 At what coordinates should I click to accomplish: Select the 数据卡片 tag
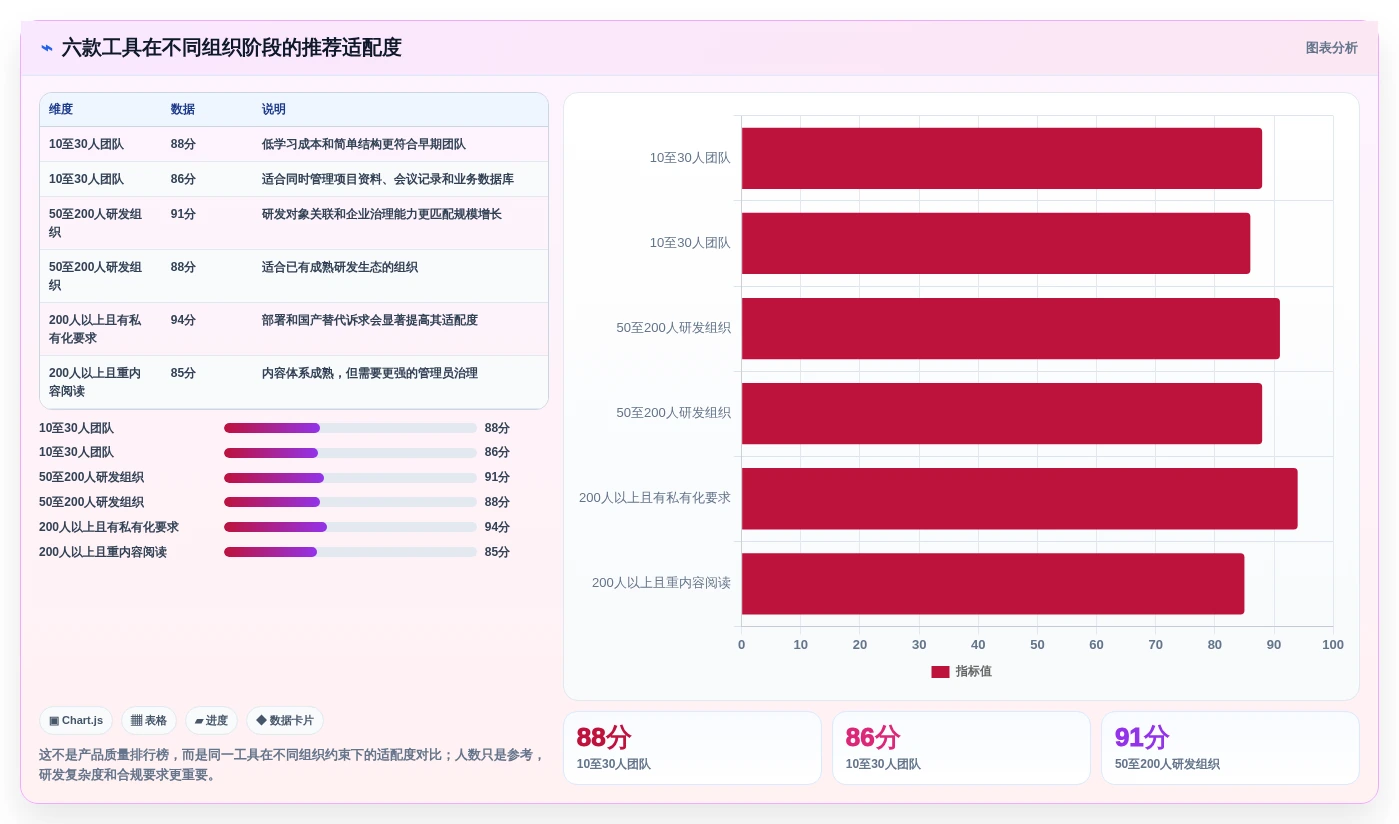coord(285,721)
